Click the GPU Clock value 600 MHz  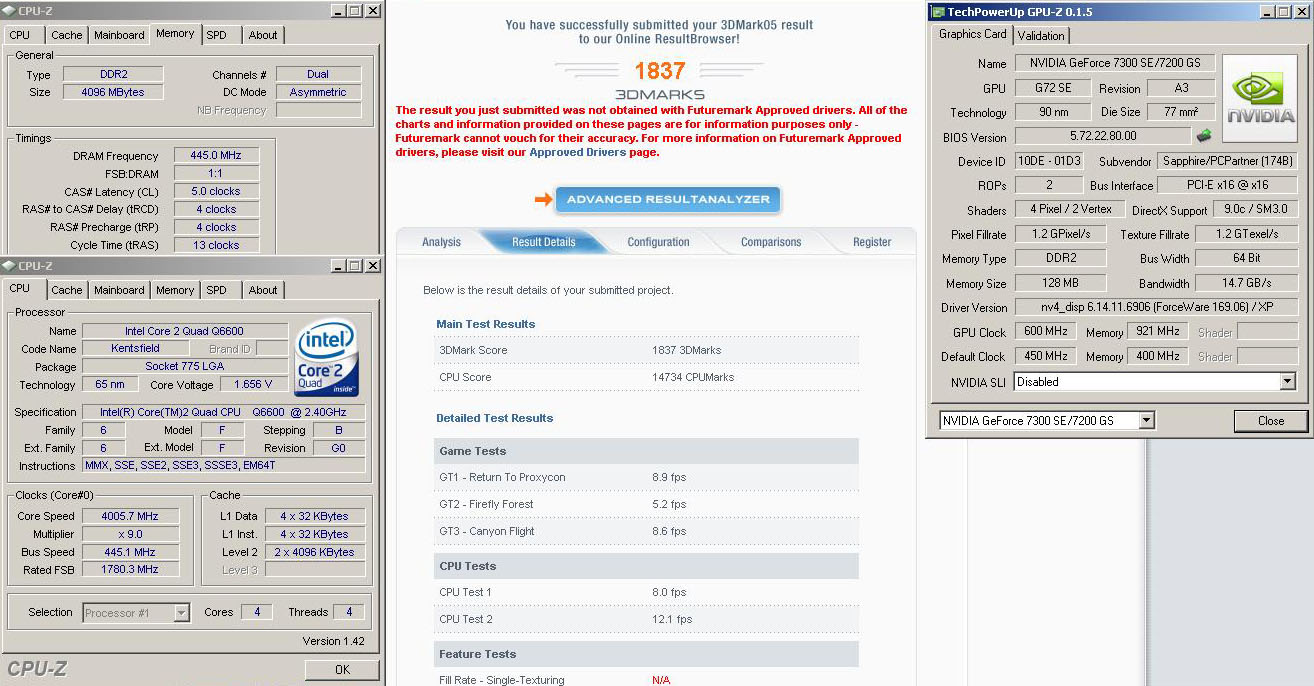(x=1046, y=332)
